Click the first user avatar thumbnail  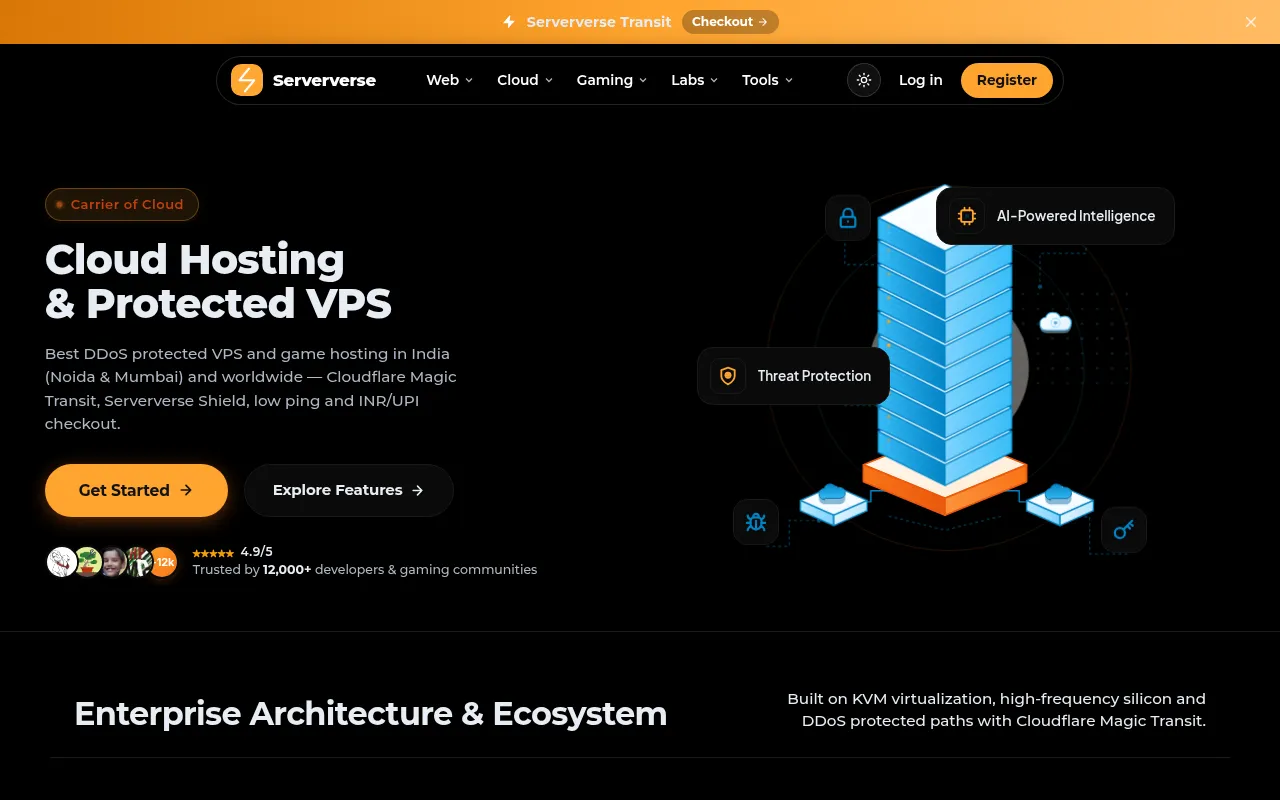[x=62, y=562]
